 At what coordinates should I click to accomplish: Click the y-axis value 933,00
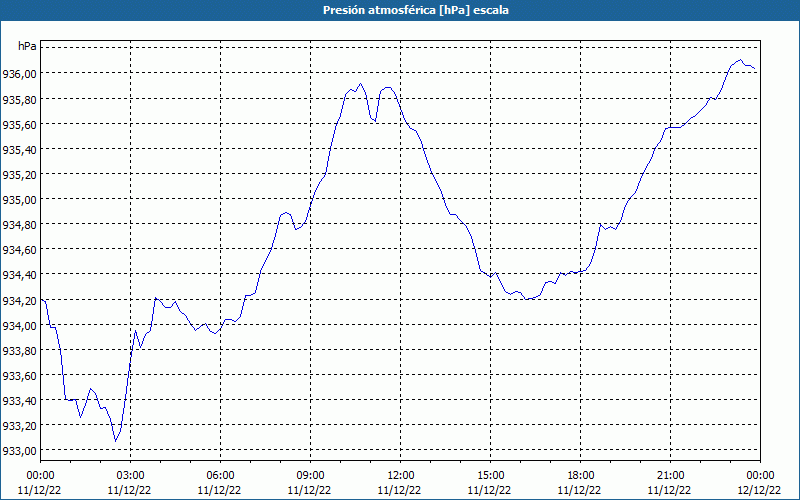tap(19, 451)
